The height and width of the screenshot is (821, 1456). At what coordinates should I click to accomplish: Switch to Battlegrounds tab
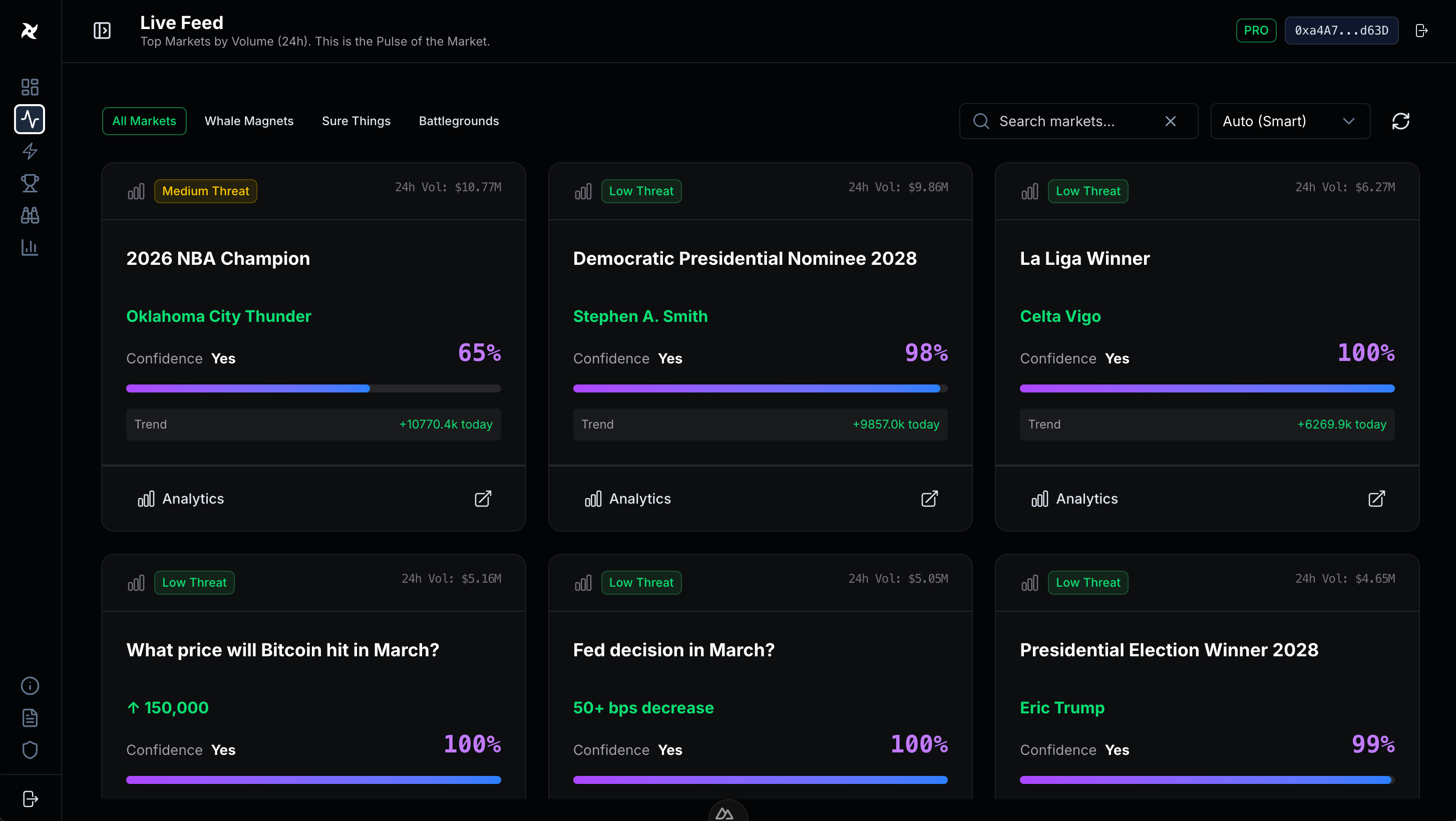point(459,121)
